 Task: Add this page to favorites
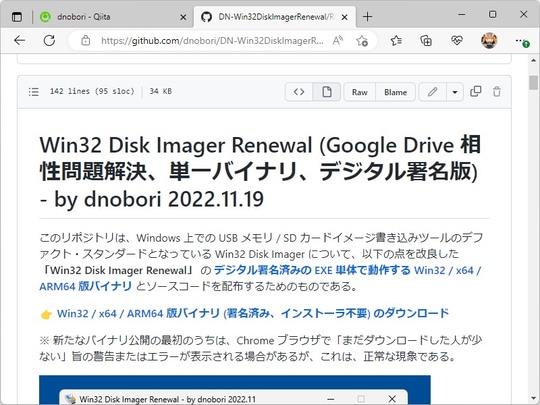(x=362, y=41)
